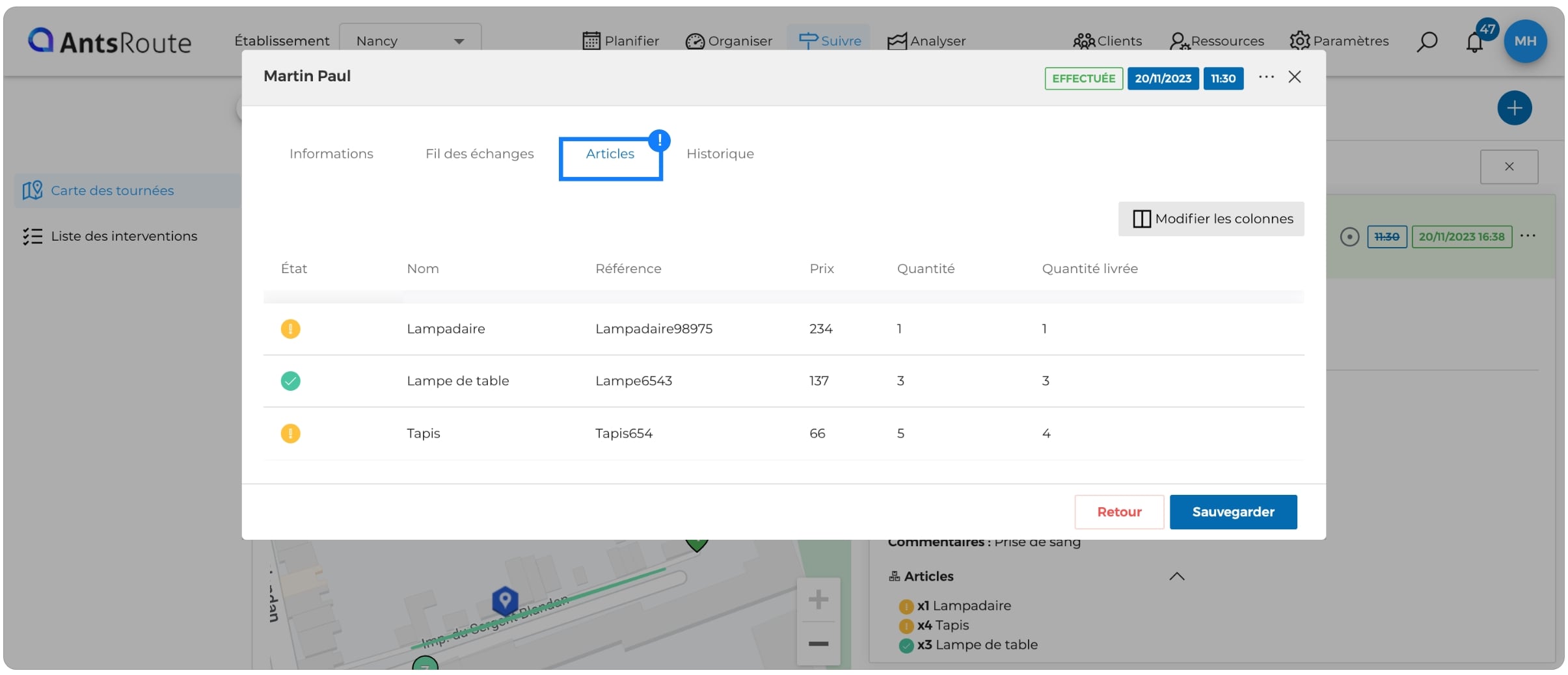Select the Lampe de table name cell
Viewport: 1568px width, 675px height.
pos(457,381)
